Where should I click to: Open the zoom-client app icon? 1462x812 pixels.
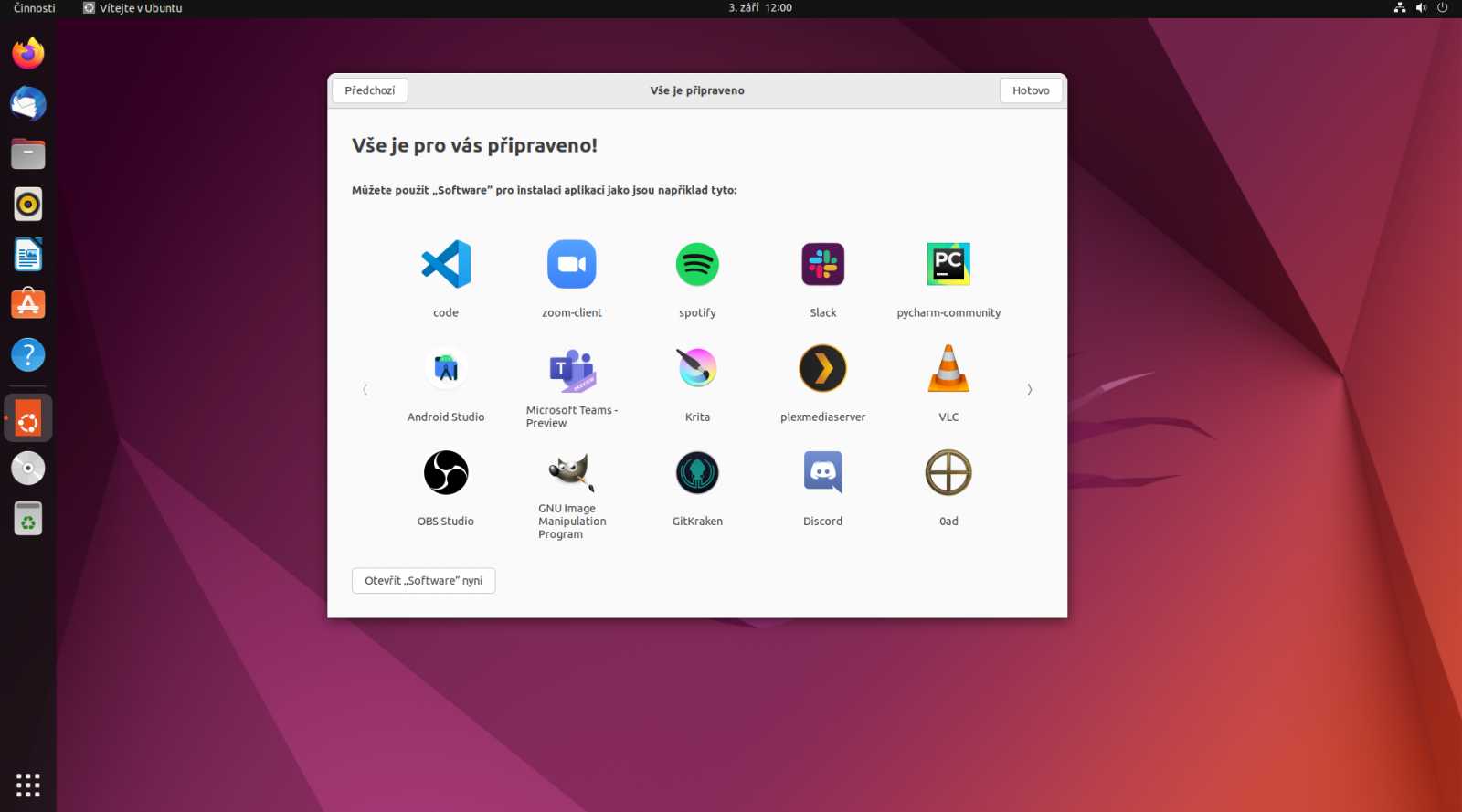pos(572,264)
